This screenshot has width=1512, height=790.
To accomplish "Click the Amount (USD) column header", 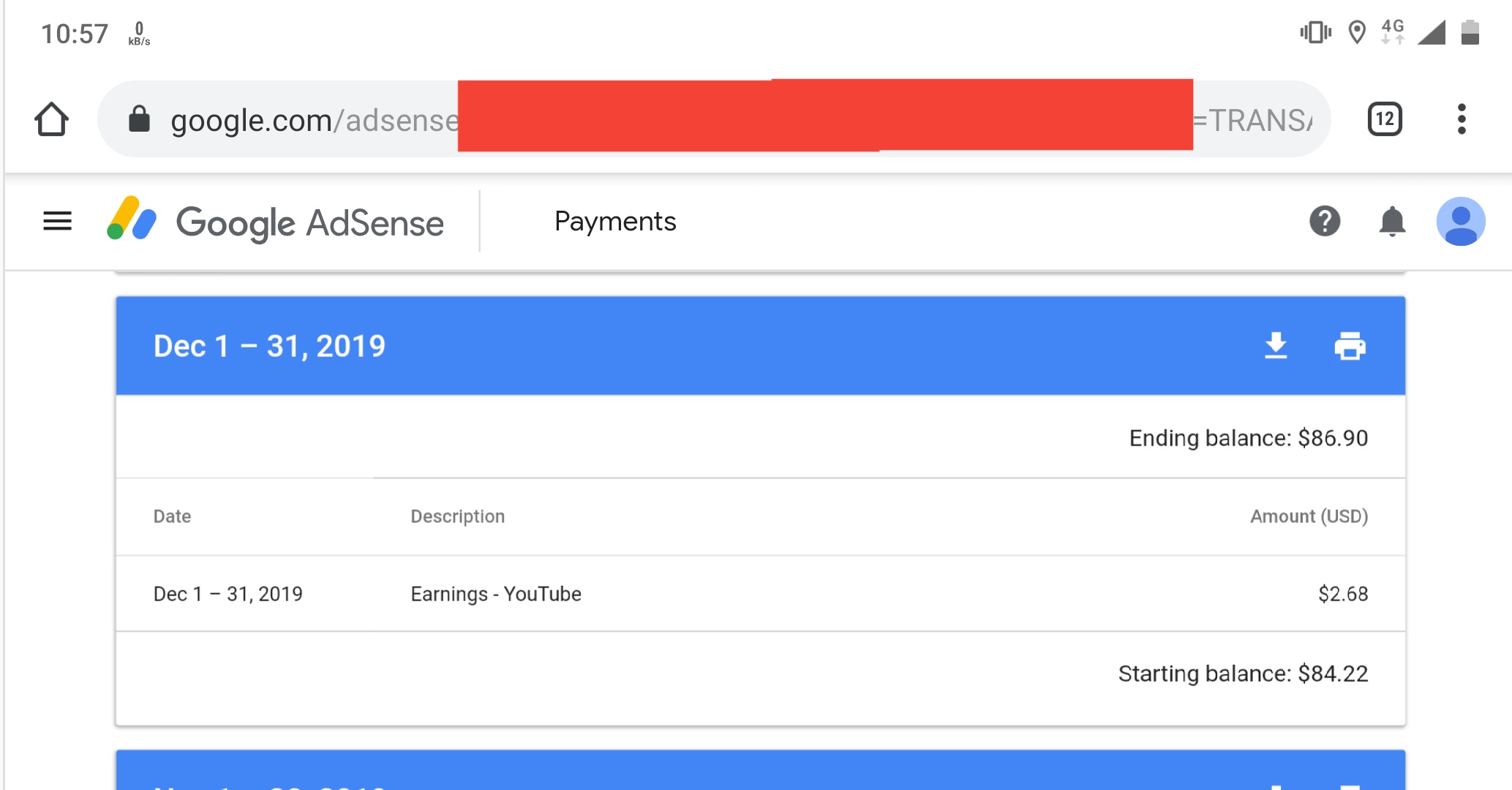I will pos(1309,516).
